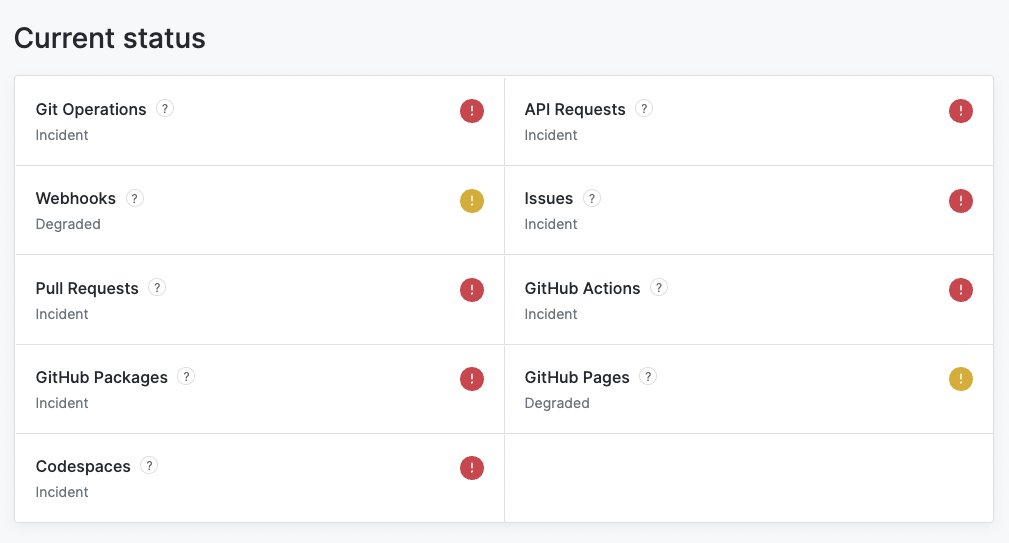Click the red incident icon for Issues
Viewport: 1009px width, 543px height.
pyautogui.click(x=961, y=201)
